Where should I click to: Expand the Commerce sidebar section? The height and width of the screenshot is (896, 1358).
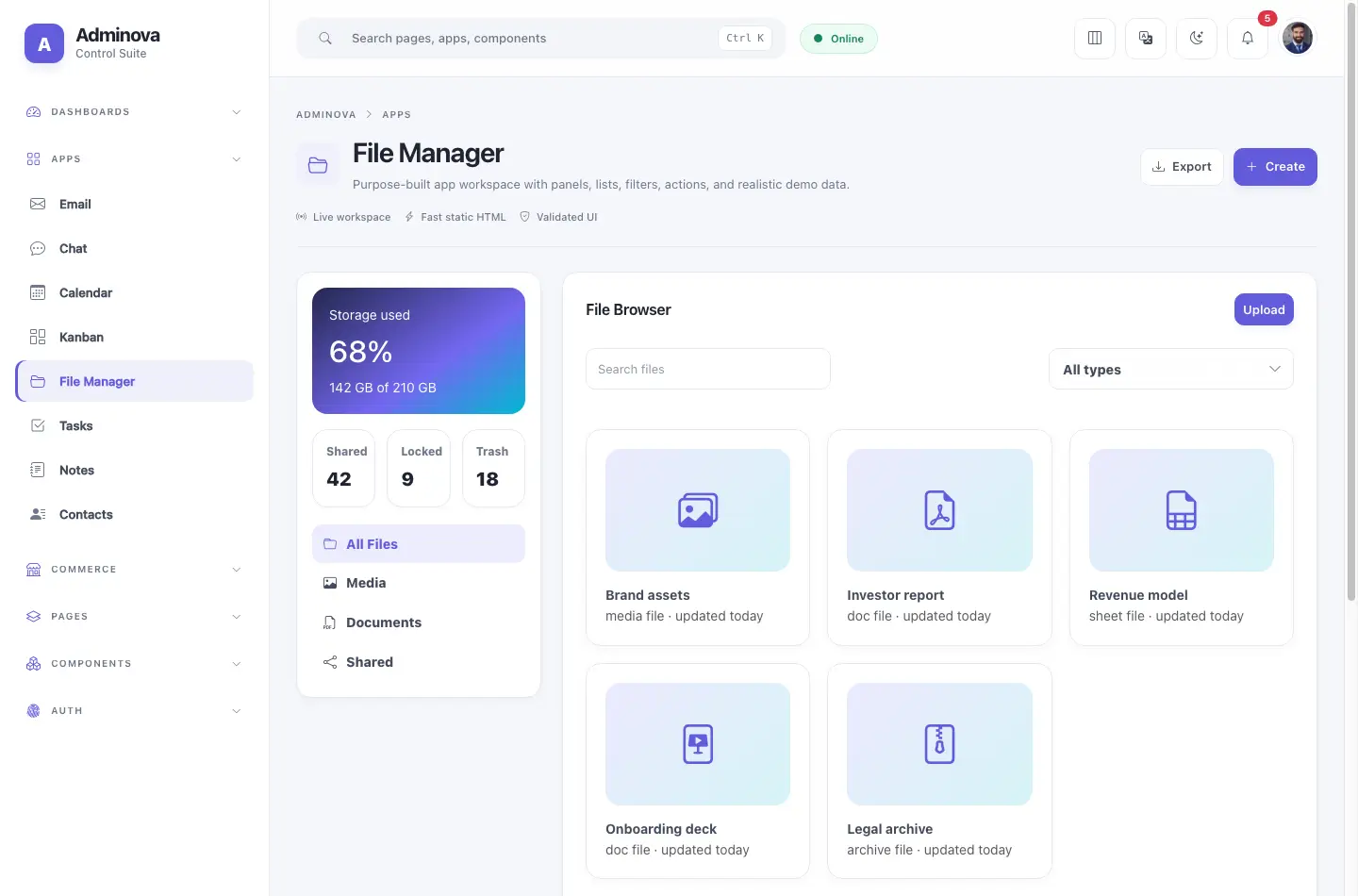click(134, 570)
